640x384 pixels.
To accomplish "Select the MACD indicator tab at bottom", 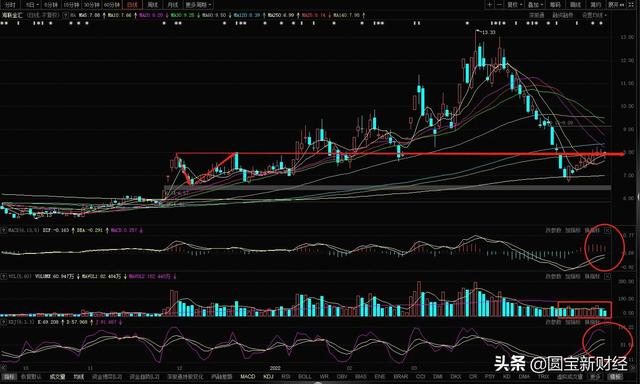I will [x=247, y=377].
